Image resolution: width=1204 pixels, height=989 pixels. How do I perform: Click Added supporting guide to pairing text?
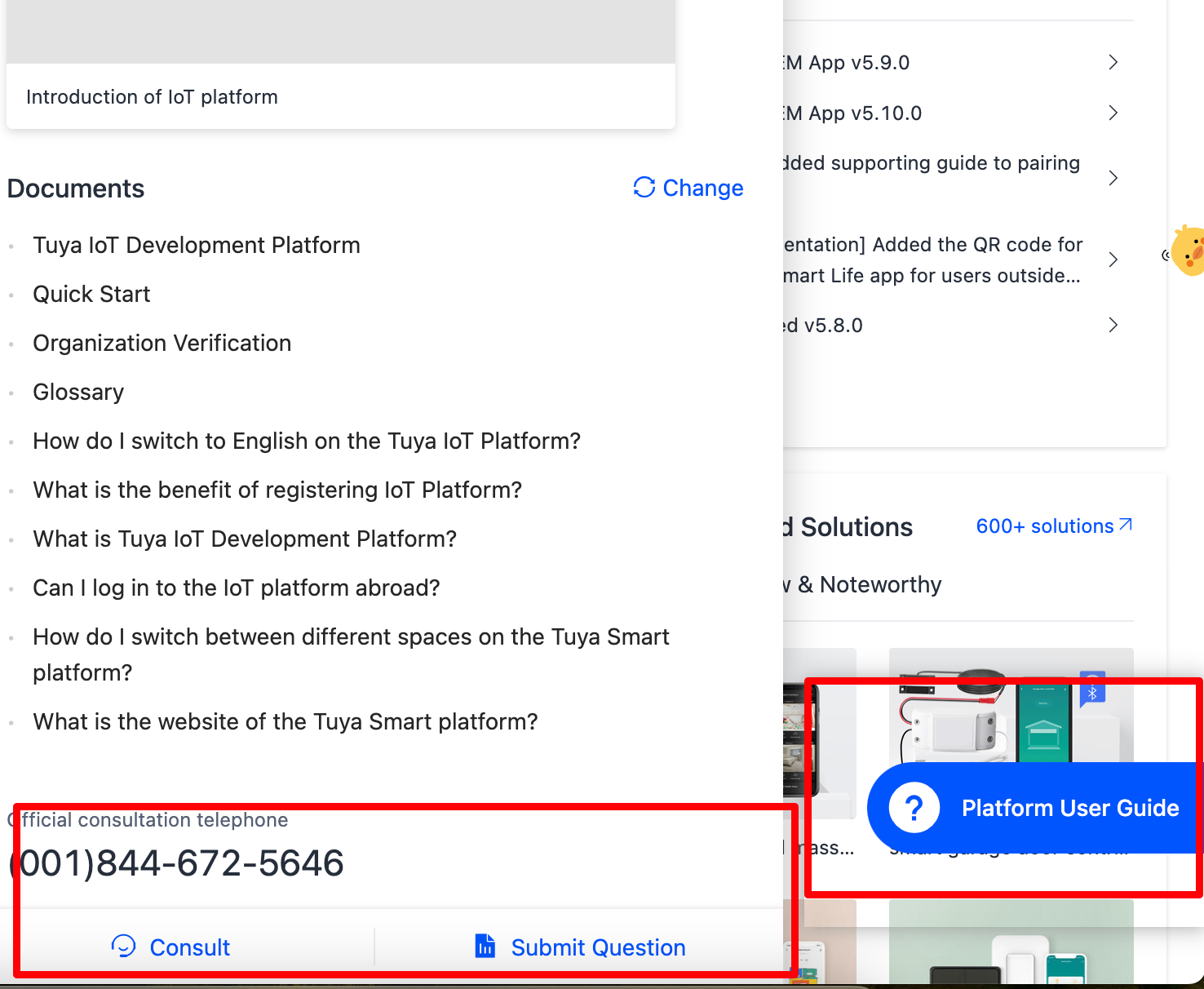932,163
